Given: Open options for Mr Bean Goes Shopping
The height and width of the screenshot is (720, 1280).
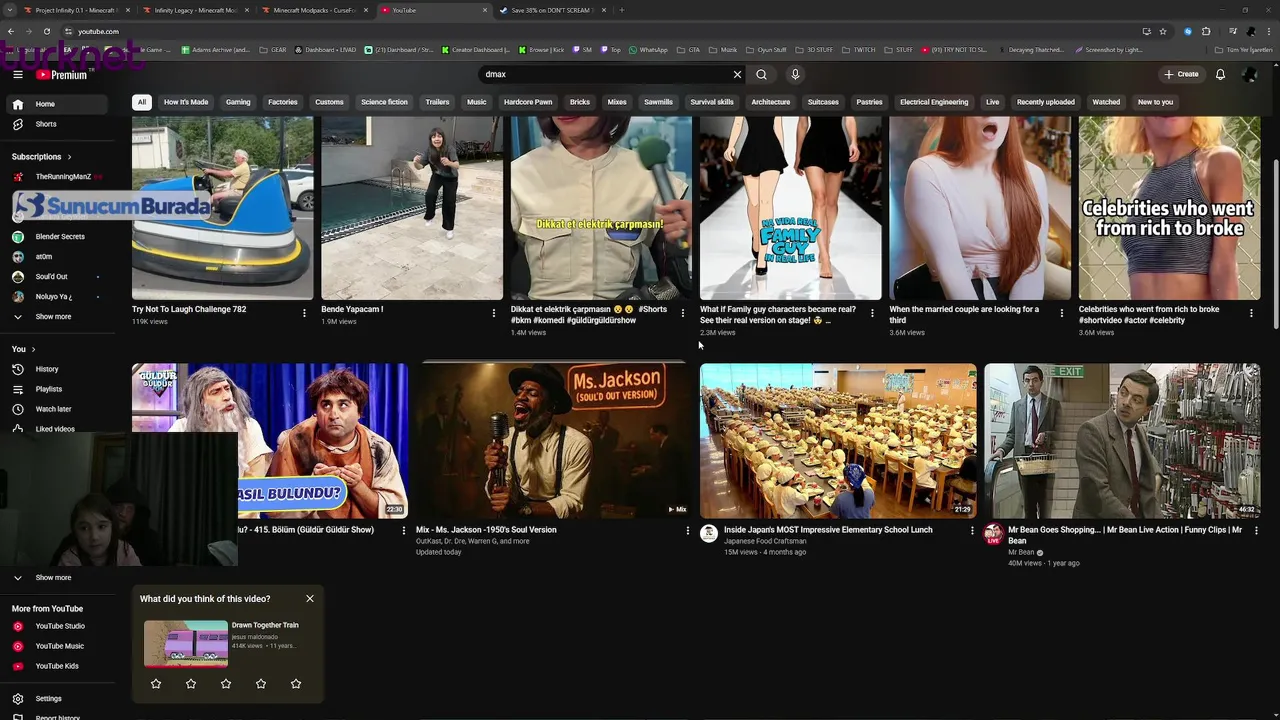Looking at the screenshot, I should click(x=1256, y=531).
